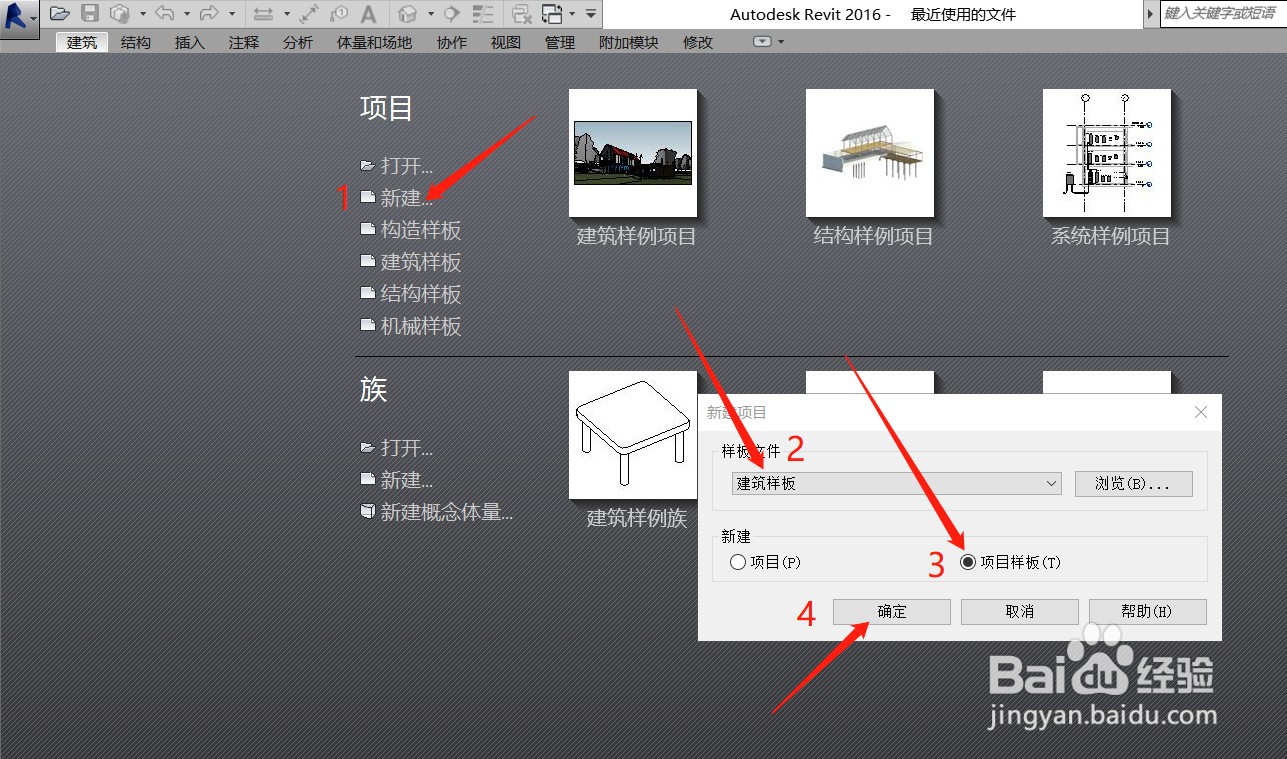Click the folder icon beside 打开 under 项目
1287x759 pixels.
(367, 165)
